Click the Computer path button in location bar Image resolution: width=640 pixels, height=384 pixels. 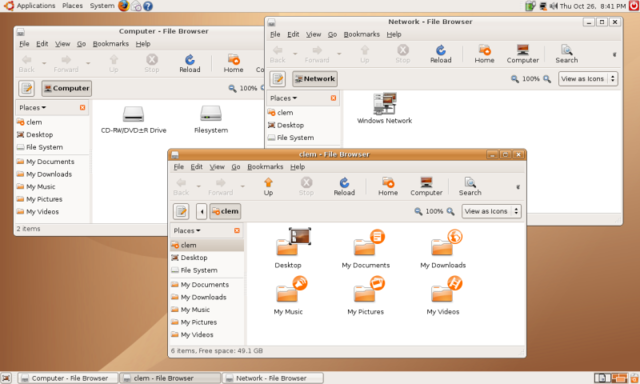tap(67, 88)
